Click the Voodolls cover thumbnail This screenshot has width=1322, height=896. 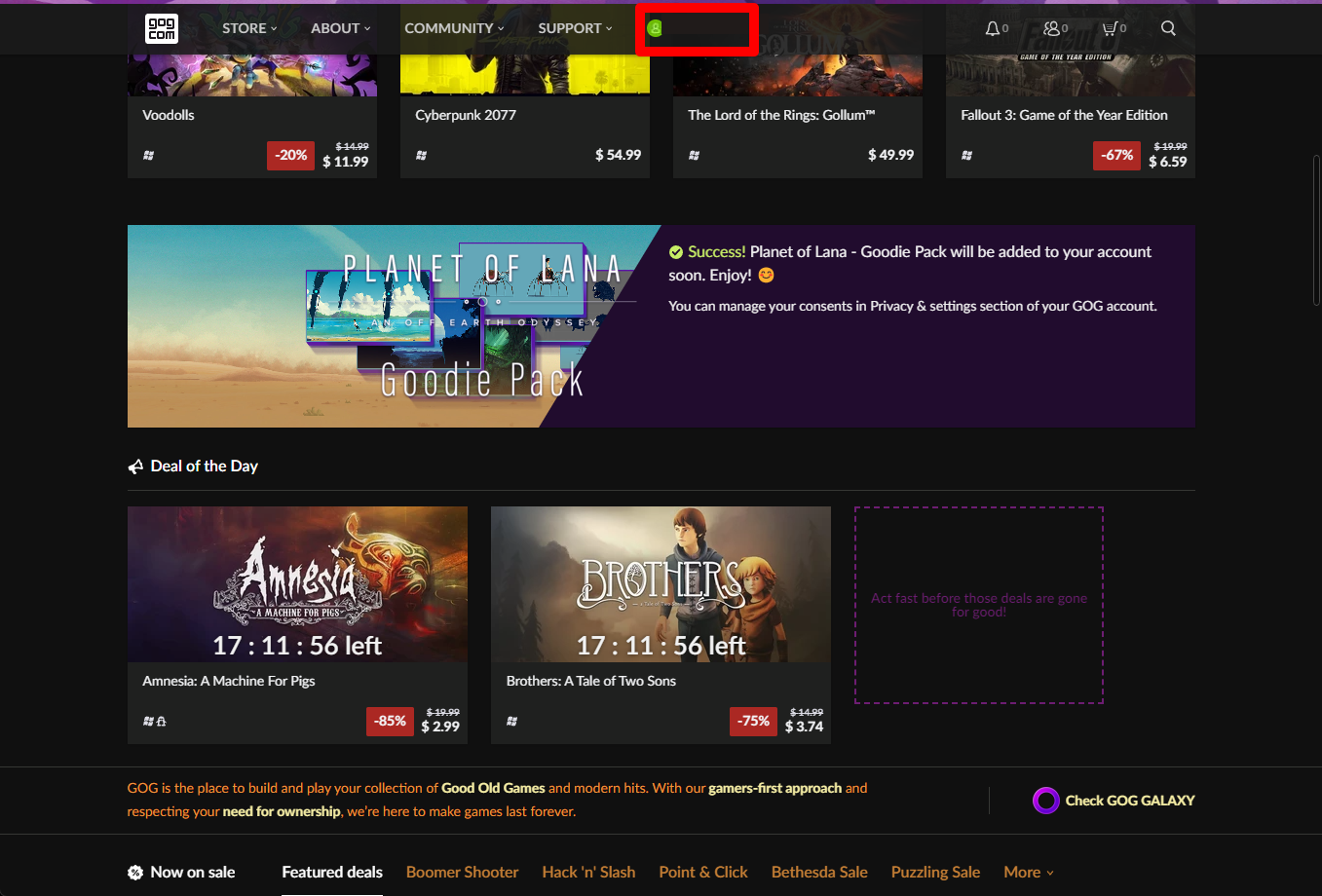pyautogui.click(x=252, y=76)
